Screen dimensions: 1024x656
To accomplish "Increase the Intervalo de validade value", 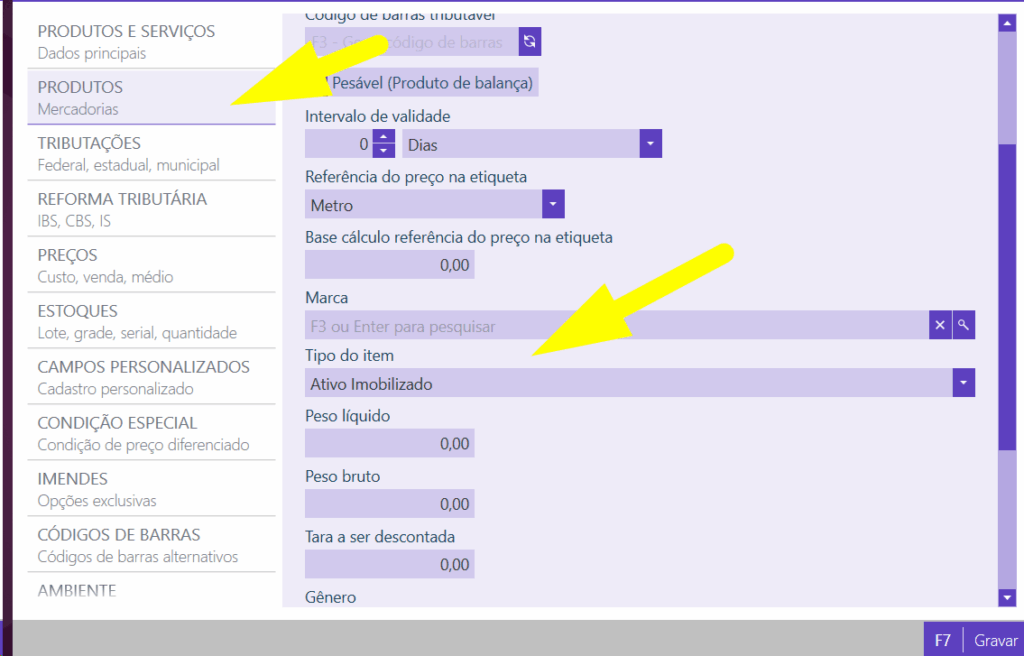I will [x=384, y=137].
